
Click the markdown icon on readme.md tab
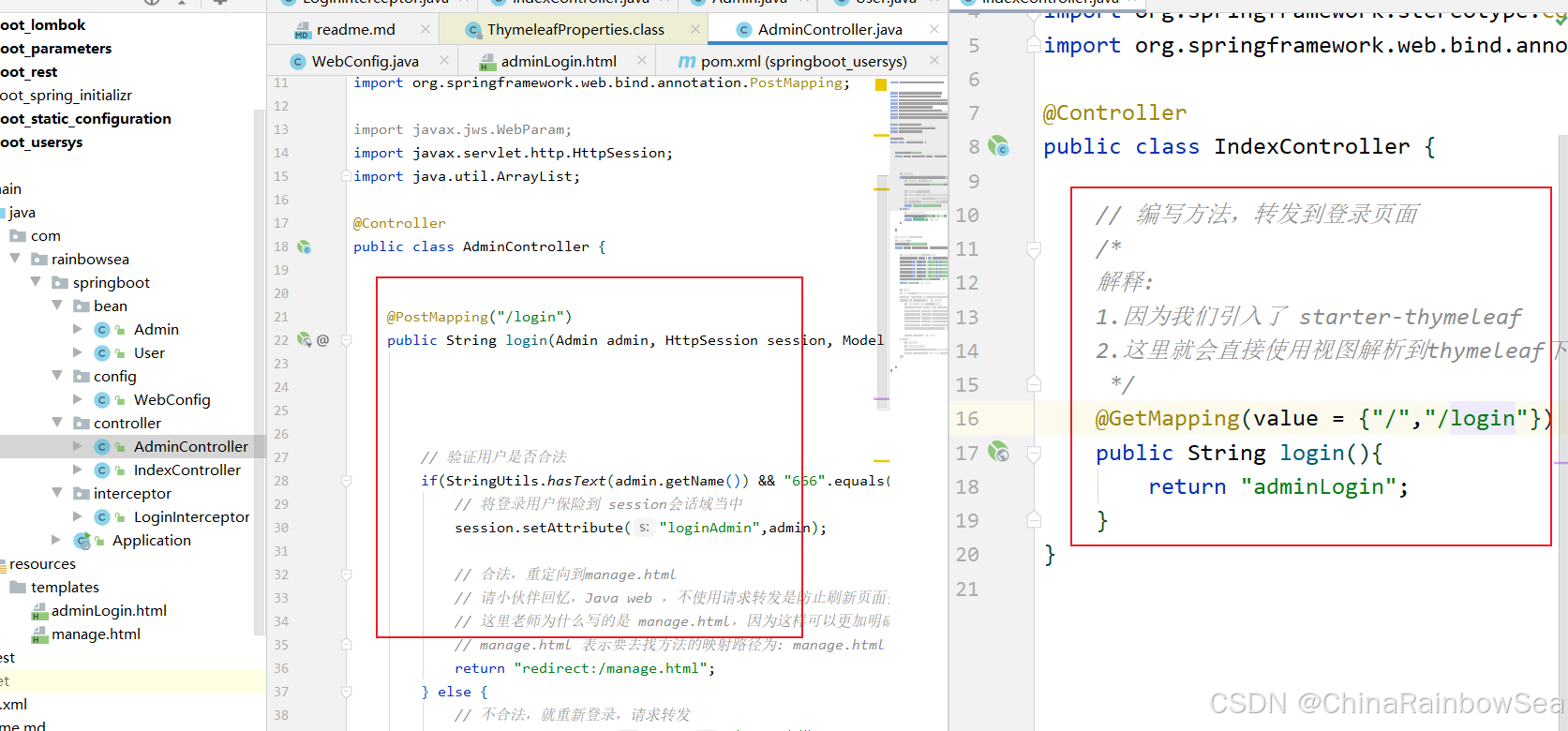tap(302, 31)
